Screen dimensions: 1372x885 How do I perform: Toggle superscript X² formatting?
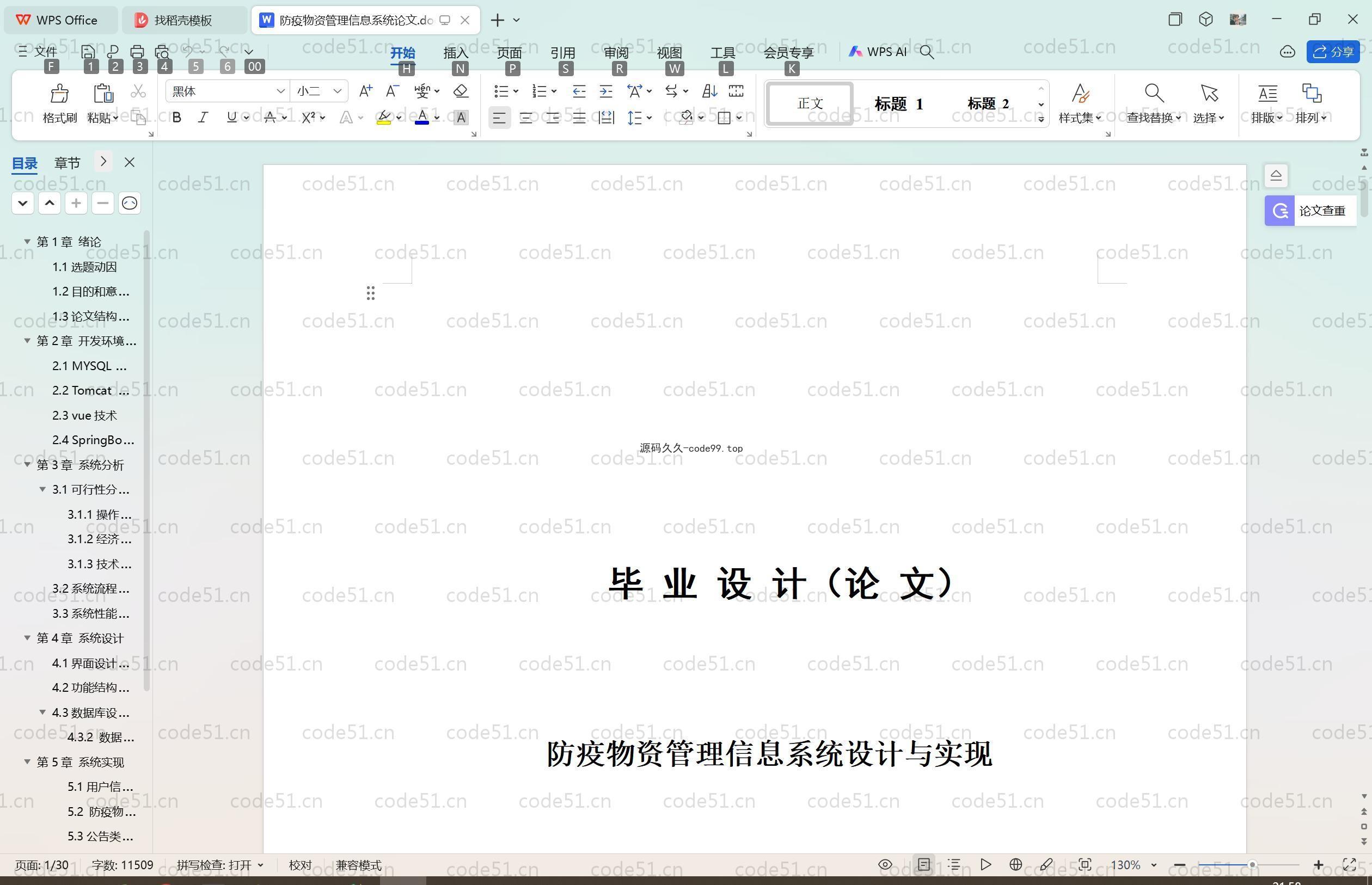tap(309, 117)
